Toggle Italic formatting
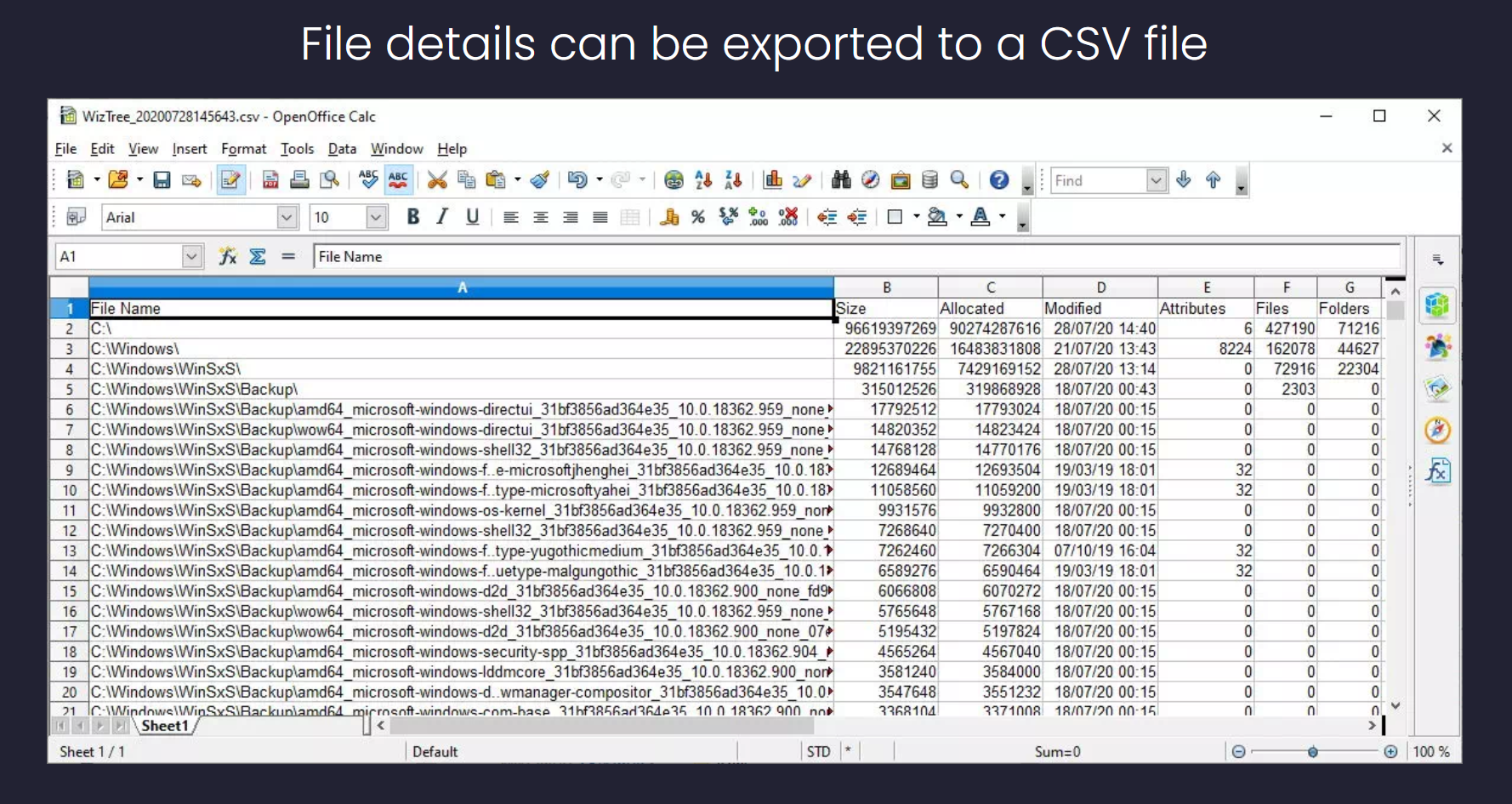 [x=442, y=217]
